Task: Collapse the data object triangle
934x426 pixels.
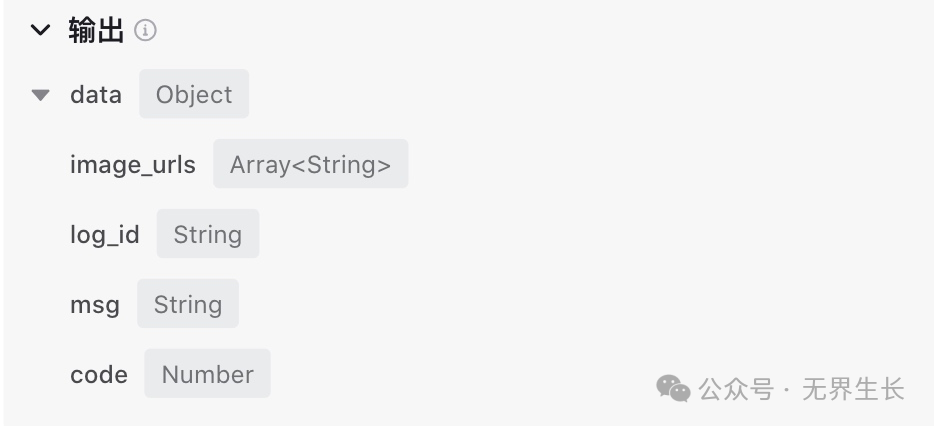Action: click(40, 96)
